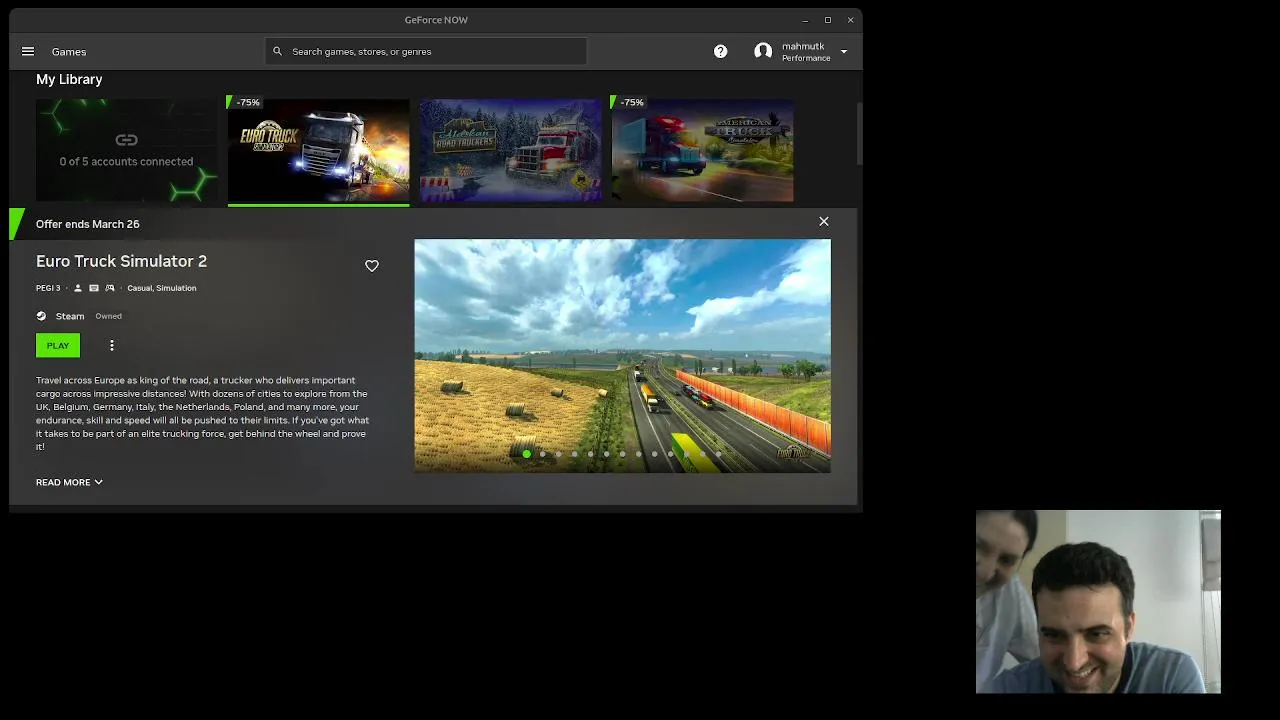The height and width of the screenshot is (720, 1280).
Task: Minimize the GeForce NOW window
Action: pos(805,20)
